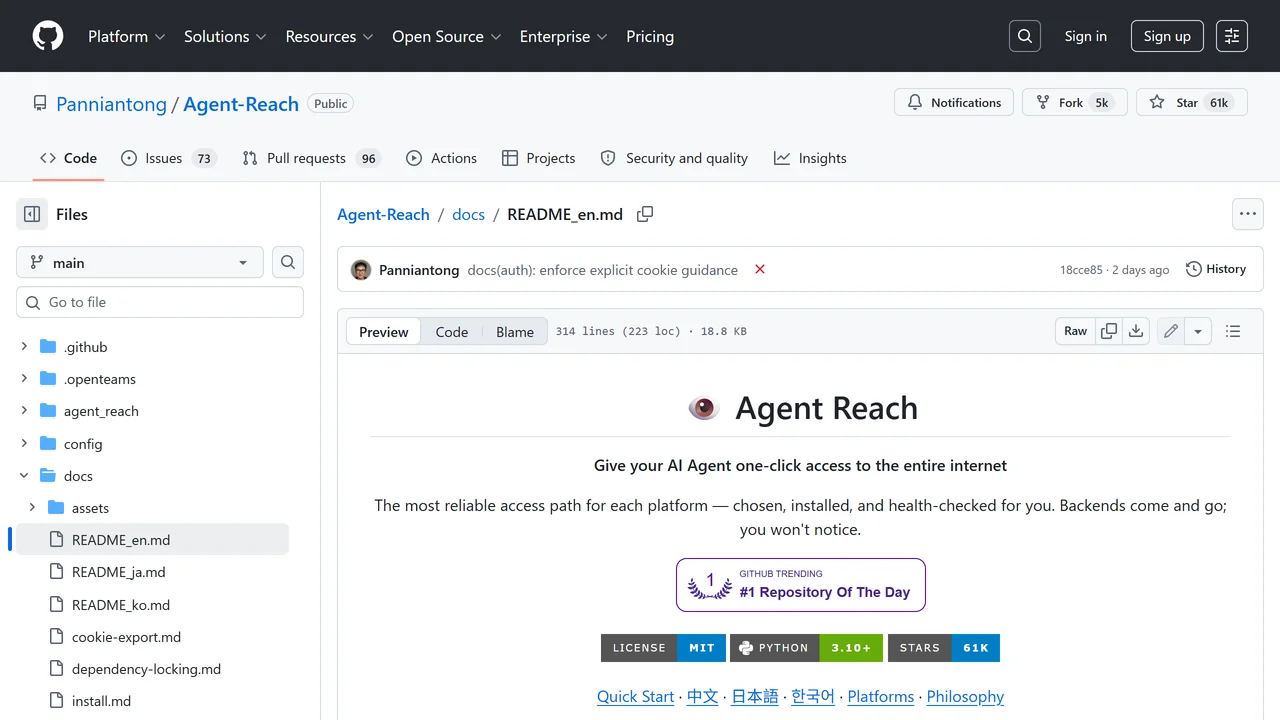Click Panniantong's avatar image
The height and width of the screenshot is (720, 1280).
click(361, 270)
